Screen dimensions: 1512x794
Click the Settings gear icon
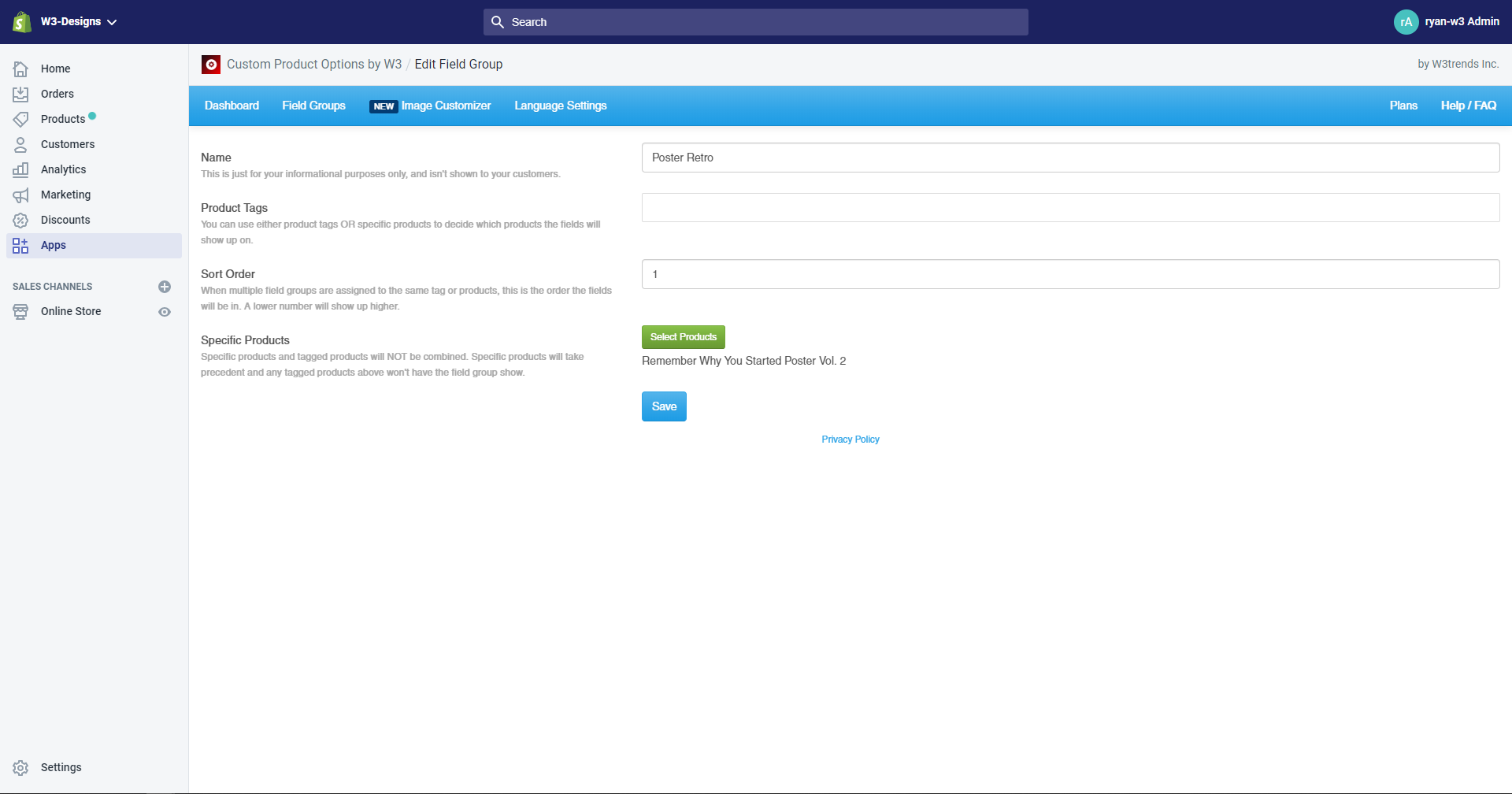pos(20,767)
